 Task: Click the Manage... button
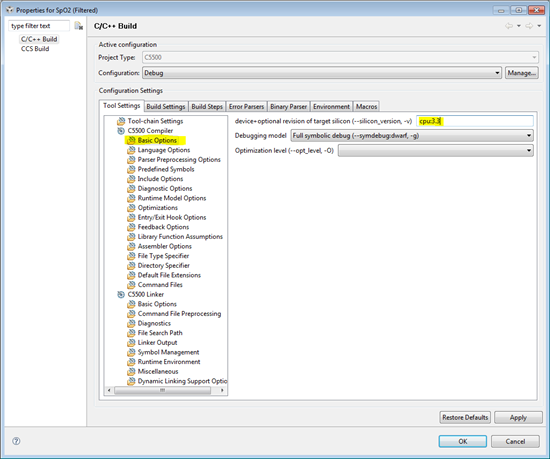(x=522, y=73)
